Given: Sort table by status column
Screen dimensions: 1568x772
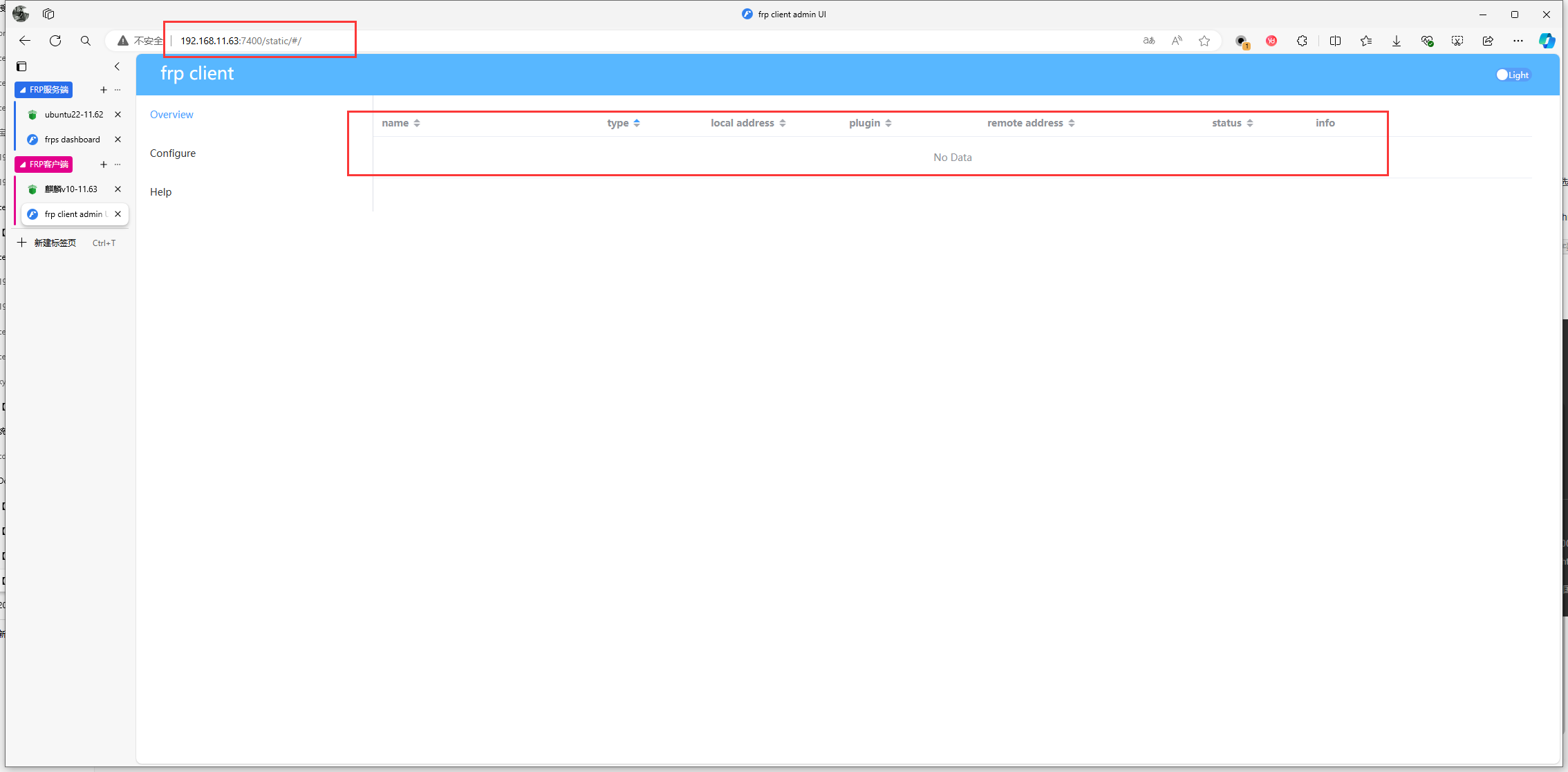Looking at the screenshot, I should pyautogui.click(x=1232, y=122).
